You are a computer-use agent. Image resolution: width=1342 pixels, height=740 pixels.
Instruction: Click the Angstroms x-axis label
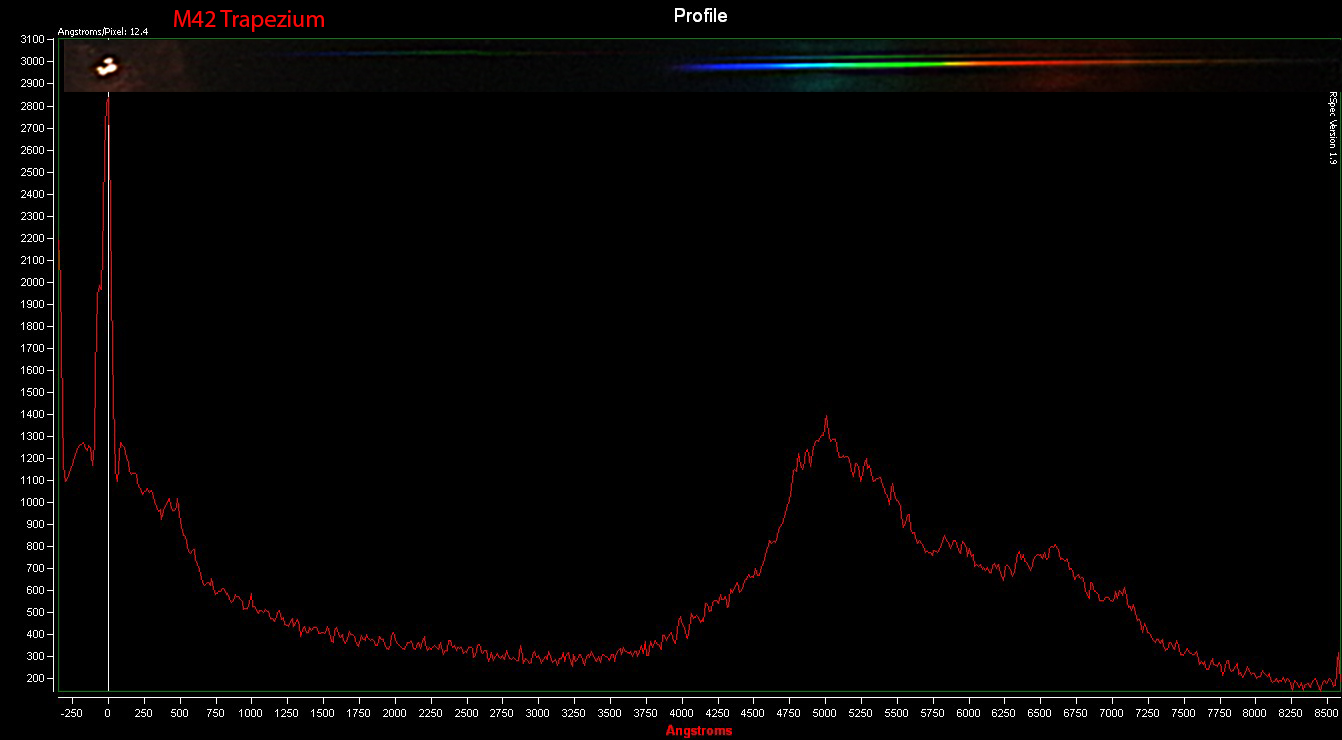click(700, 729)
